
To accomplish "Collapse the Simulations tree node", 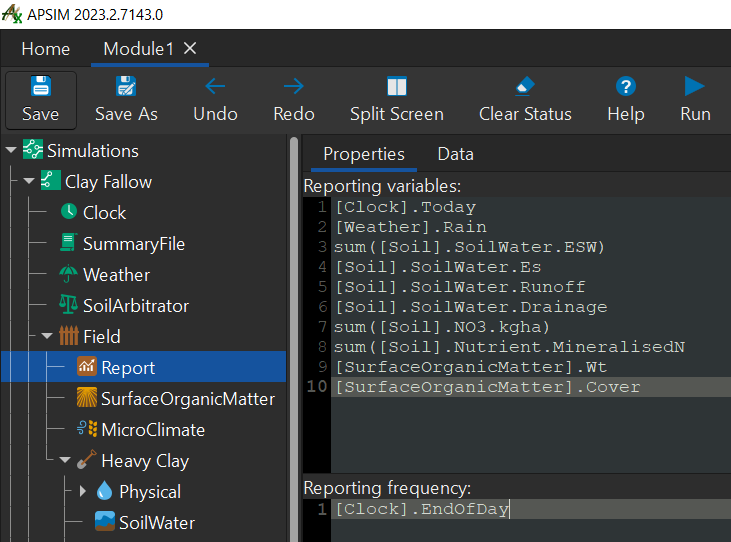I will [11, 150].
